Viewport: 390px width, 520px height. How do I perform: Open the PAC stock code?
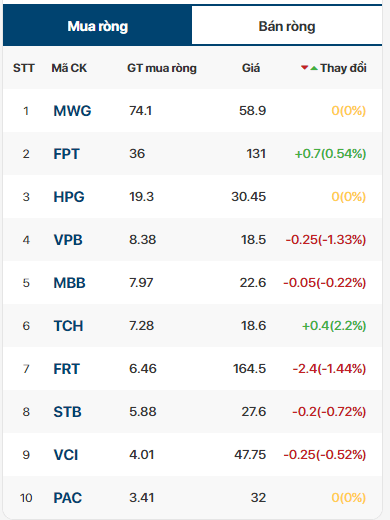68,498
